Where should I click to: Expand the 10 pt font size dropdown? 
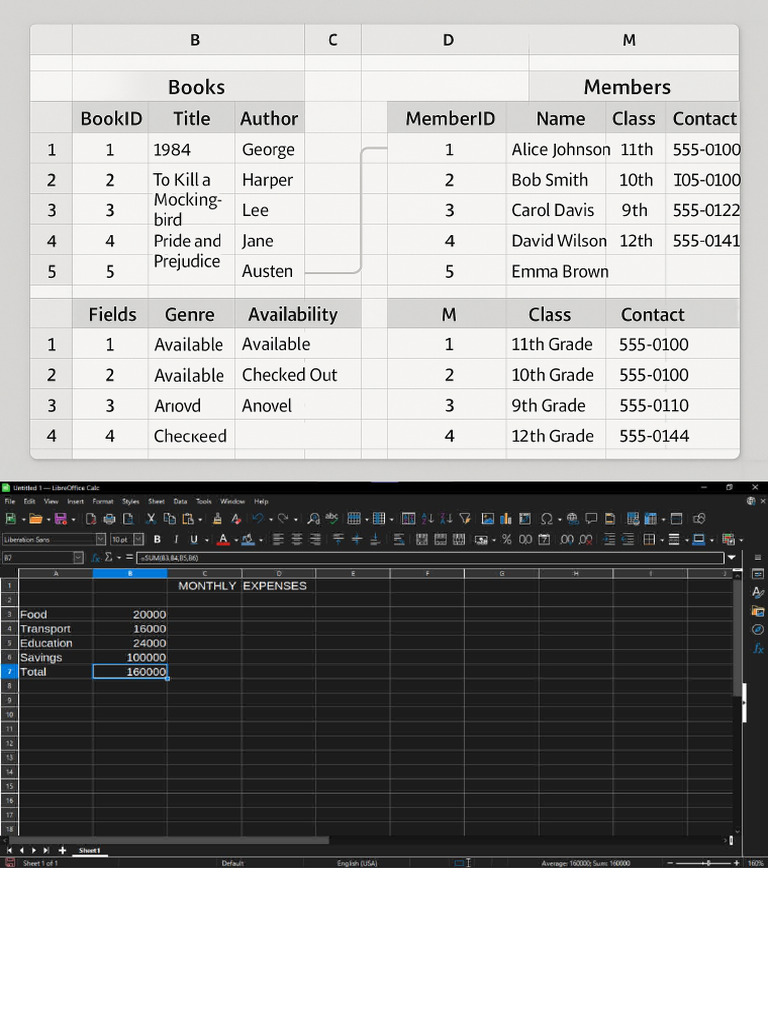(x=138, y=540)
